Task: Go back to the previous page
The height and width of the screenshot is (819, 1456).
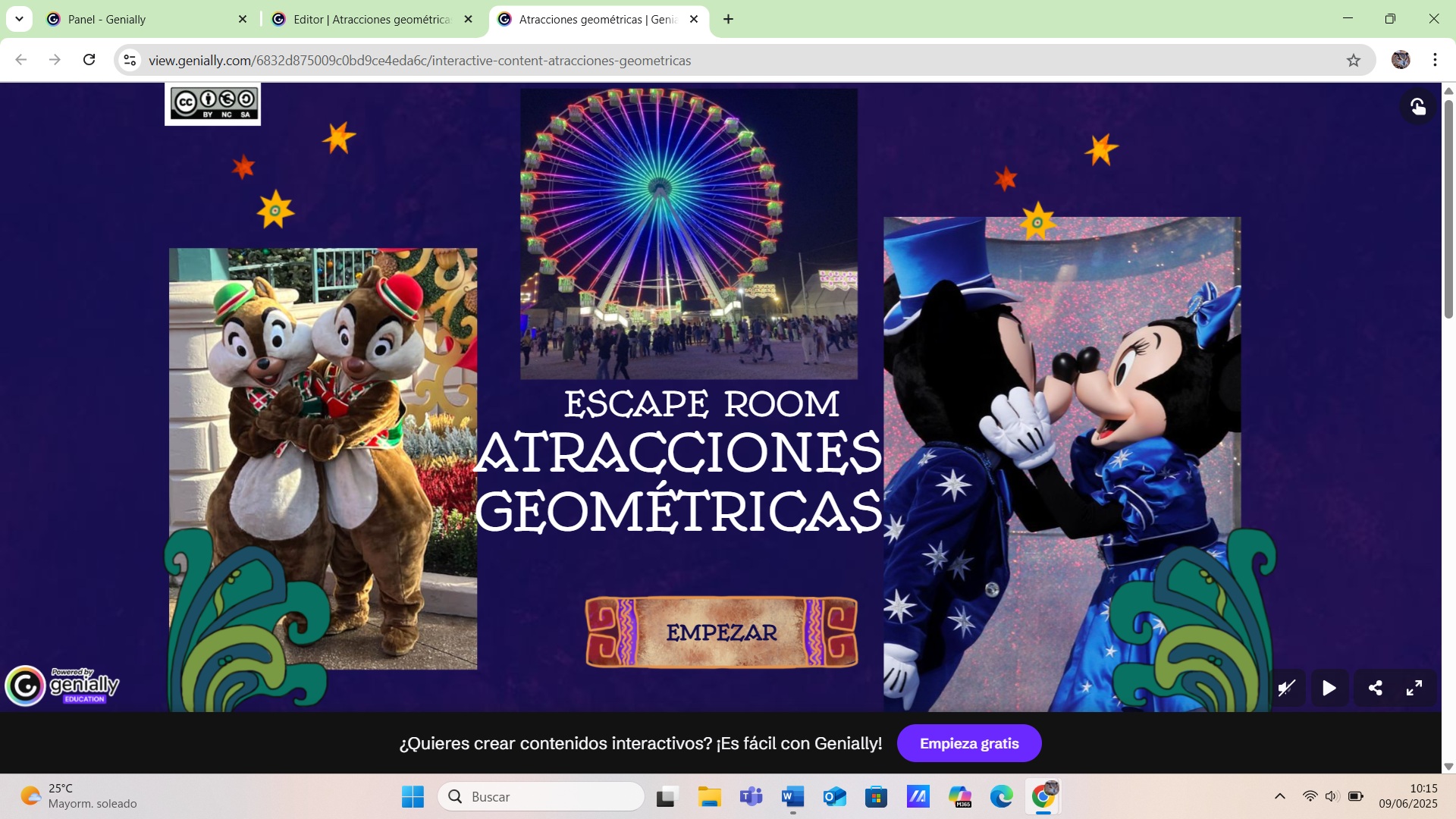Action: click(x=21, y=60)
